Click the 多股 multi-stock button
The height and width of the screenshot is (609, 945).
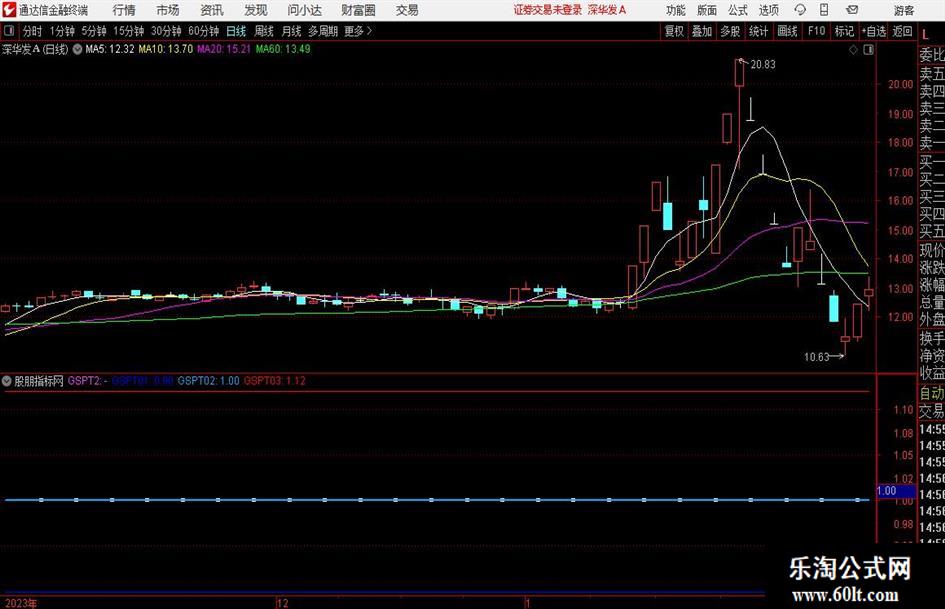(x=730, y=31)
